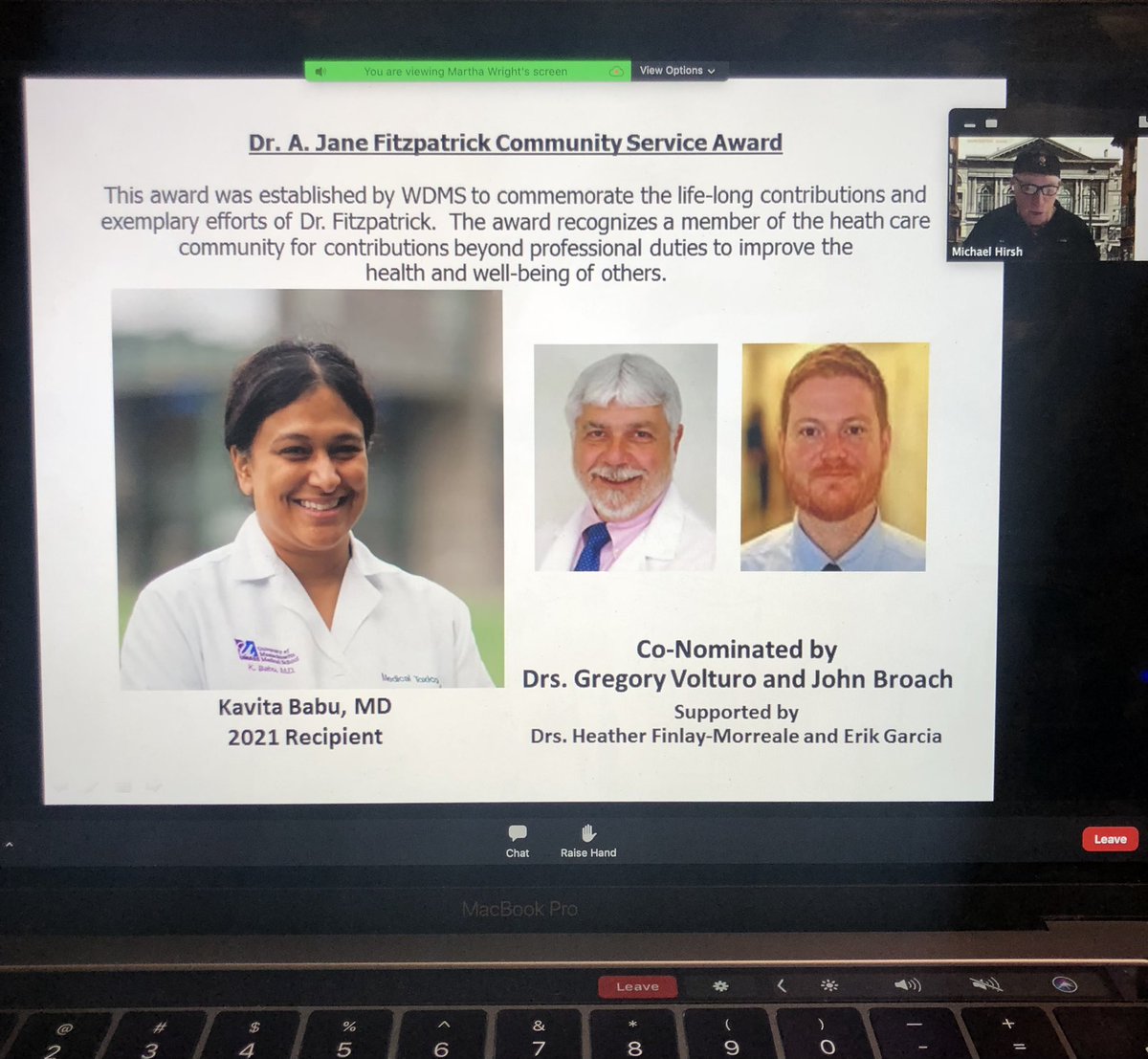Click the speaker icon in the sharing banner
1148x1059 pixels.
click(320, 72)
